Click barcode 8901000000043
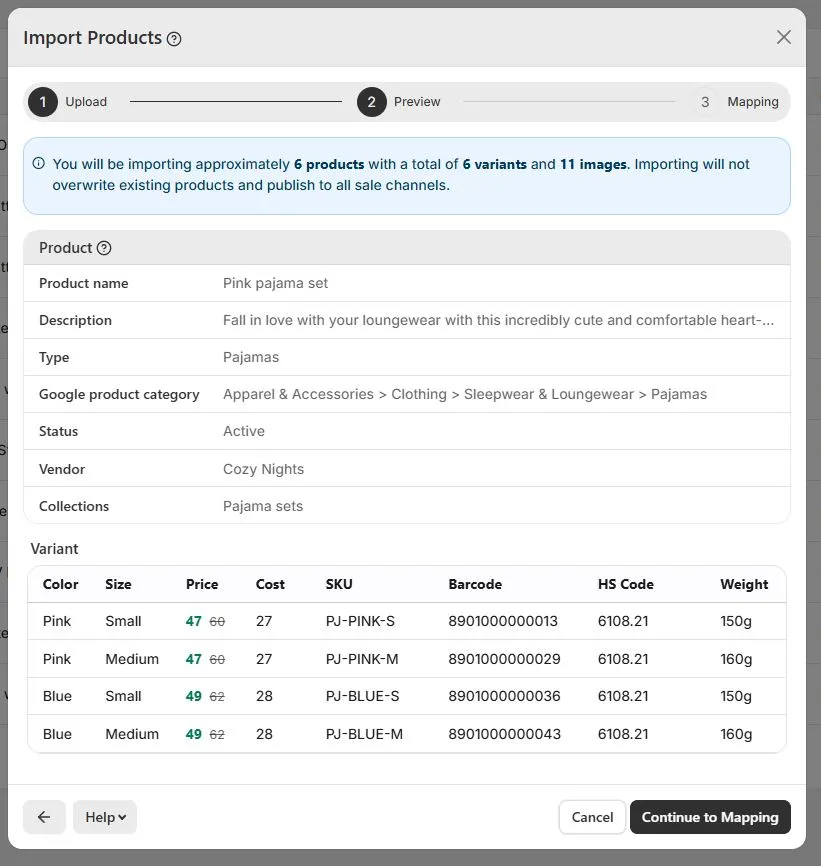This screenshot has width=821, height=866. tap(504, 734)
